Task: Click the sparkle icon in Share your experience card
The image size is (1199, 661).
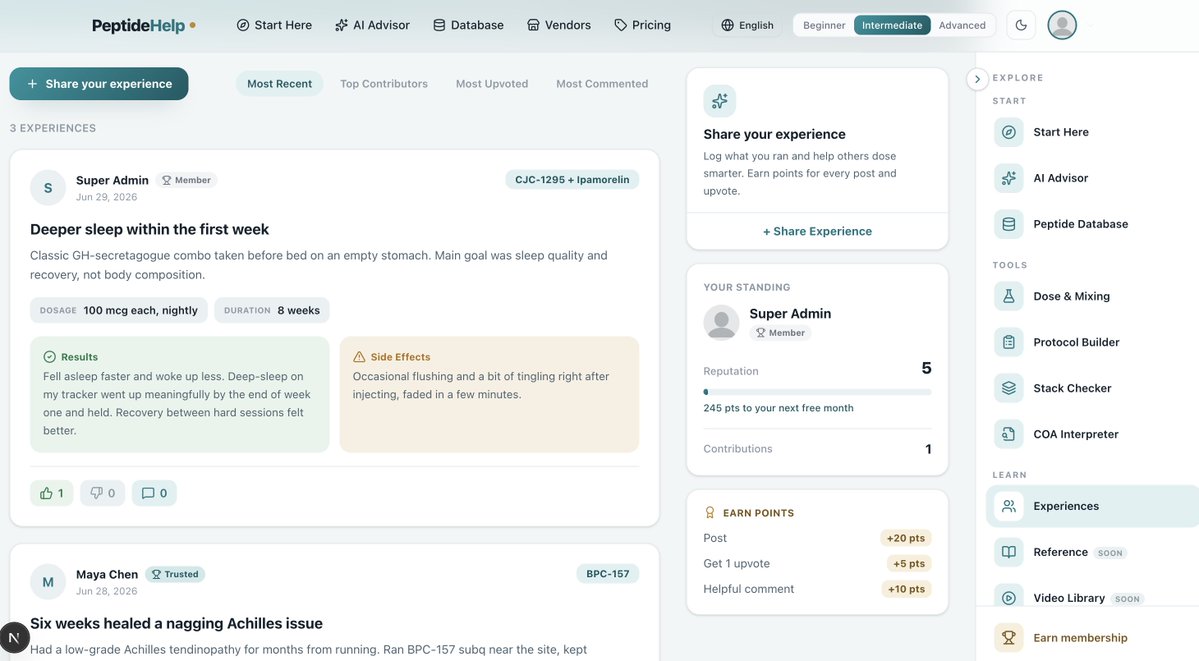Action: tap(720, 101)
